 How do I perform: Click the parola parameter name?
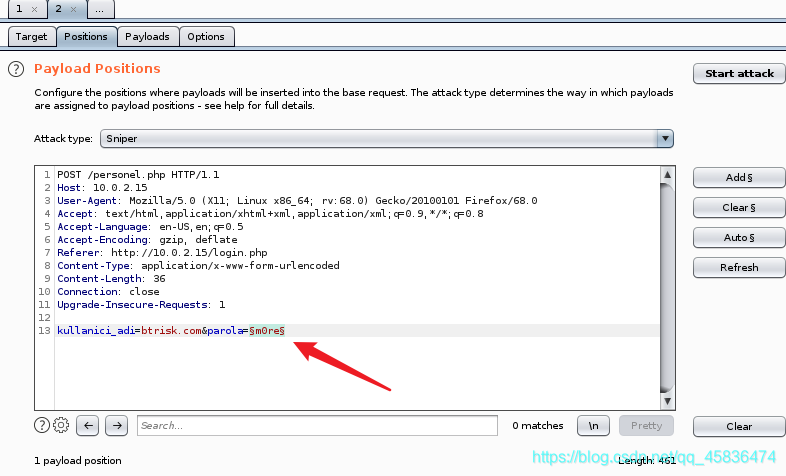point(225,331)
